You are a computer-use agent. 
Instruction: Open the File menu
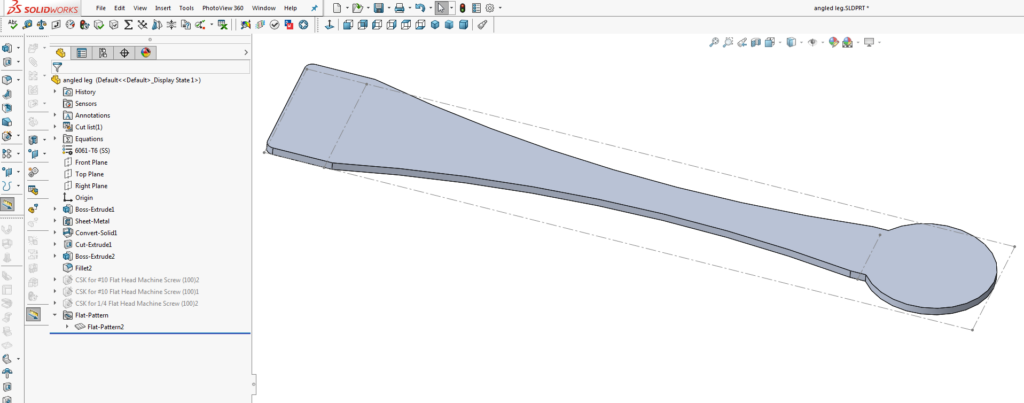point(101,8)
